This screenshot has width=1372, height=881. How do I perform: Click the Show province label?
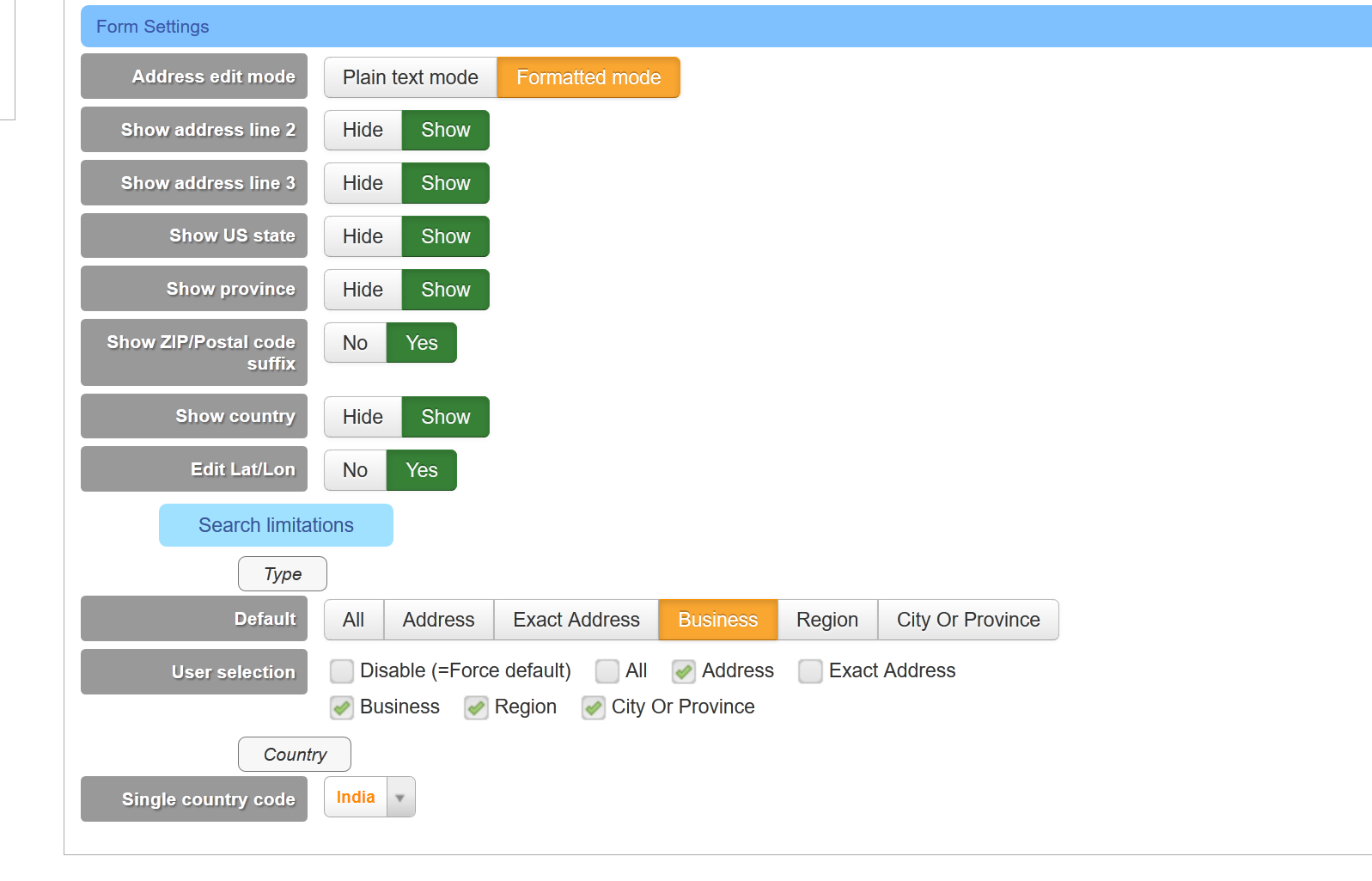tap(194, 289)
